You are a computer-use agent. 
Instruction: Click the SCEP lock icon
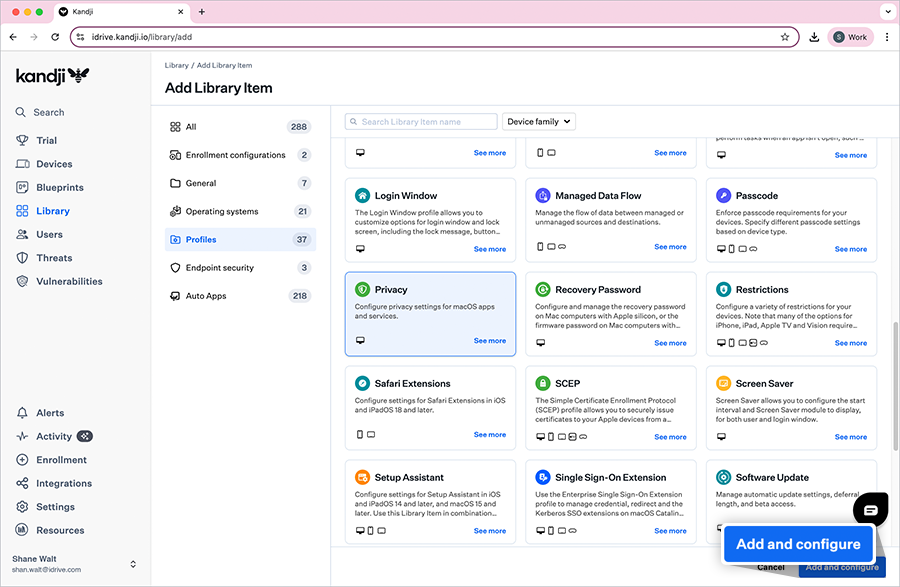(543, 384)
